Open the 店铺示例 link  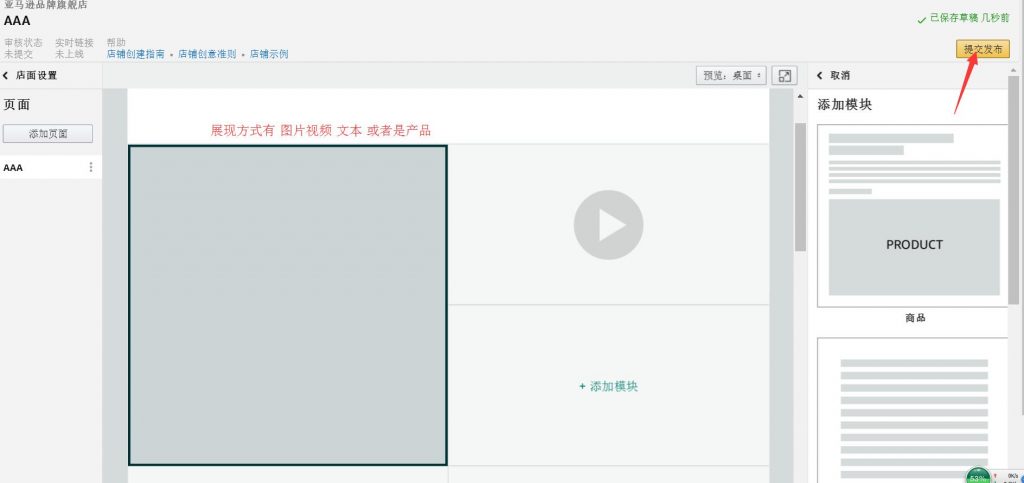(x=269, y=54)
